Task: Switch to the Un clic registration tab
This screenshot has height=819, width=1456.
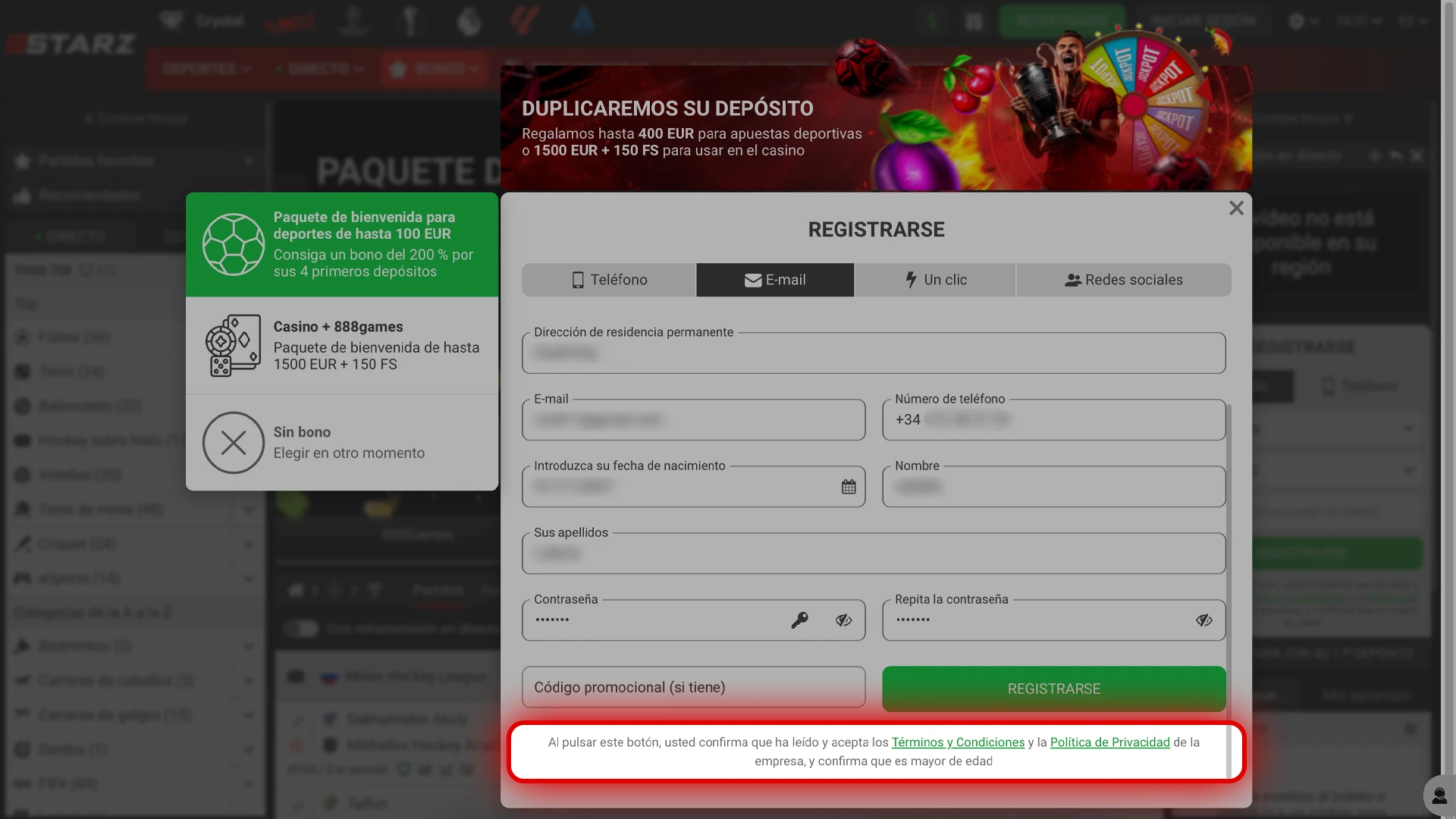Action: tap(935, 280)
